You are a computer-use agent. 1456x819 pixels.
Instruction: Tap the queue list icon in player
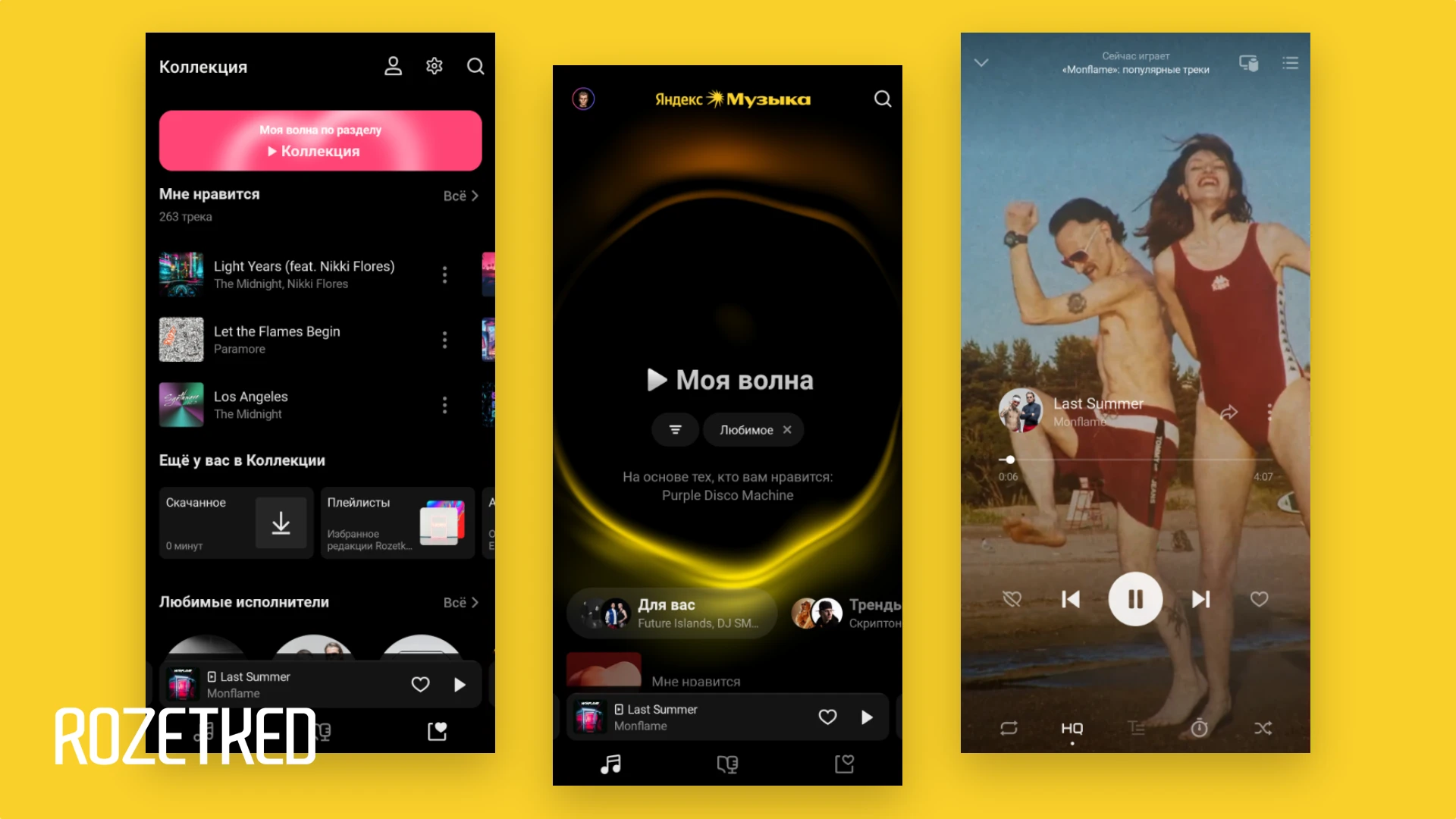click(x=1291, y=62)
